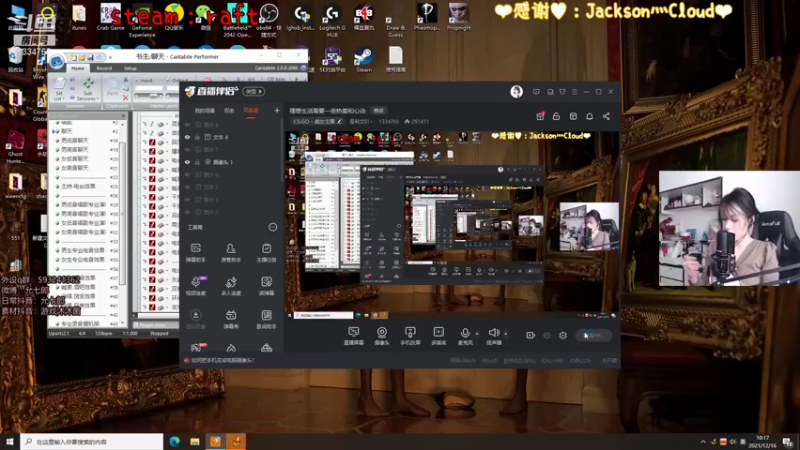Open the 弹幕秀 tool
Viewport: 800px width, 450px height.
(x=231, y=319)
